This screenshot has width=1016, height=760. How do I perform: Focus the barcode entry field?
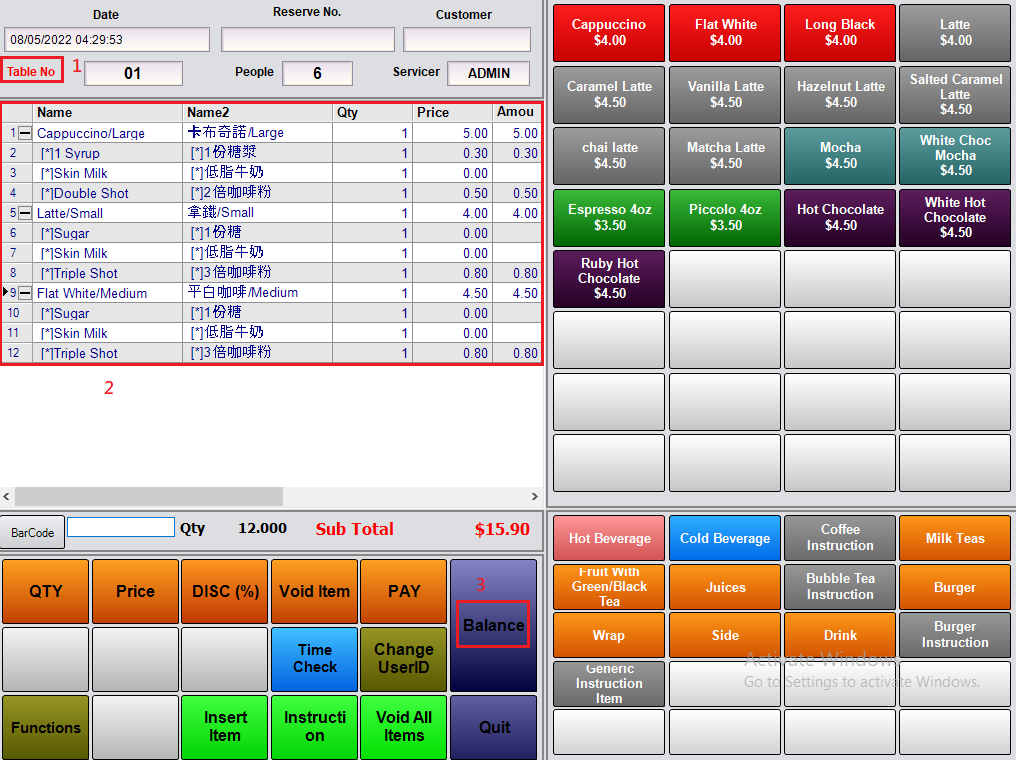tap(121, 527)
